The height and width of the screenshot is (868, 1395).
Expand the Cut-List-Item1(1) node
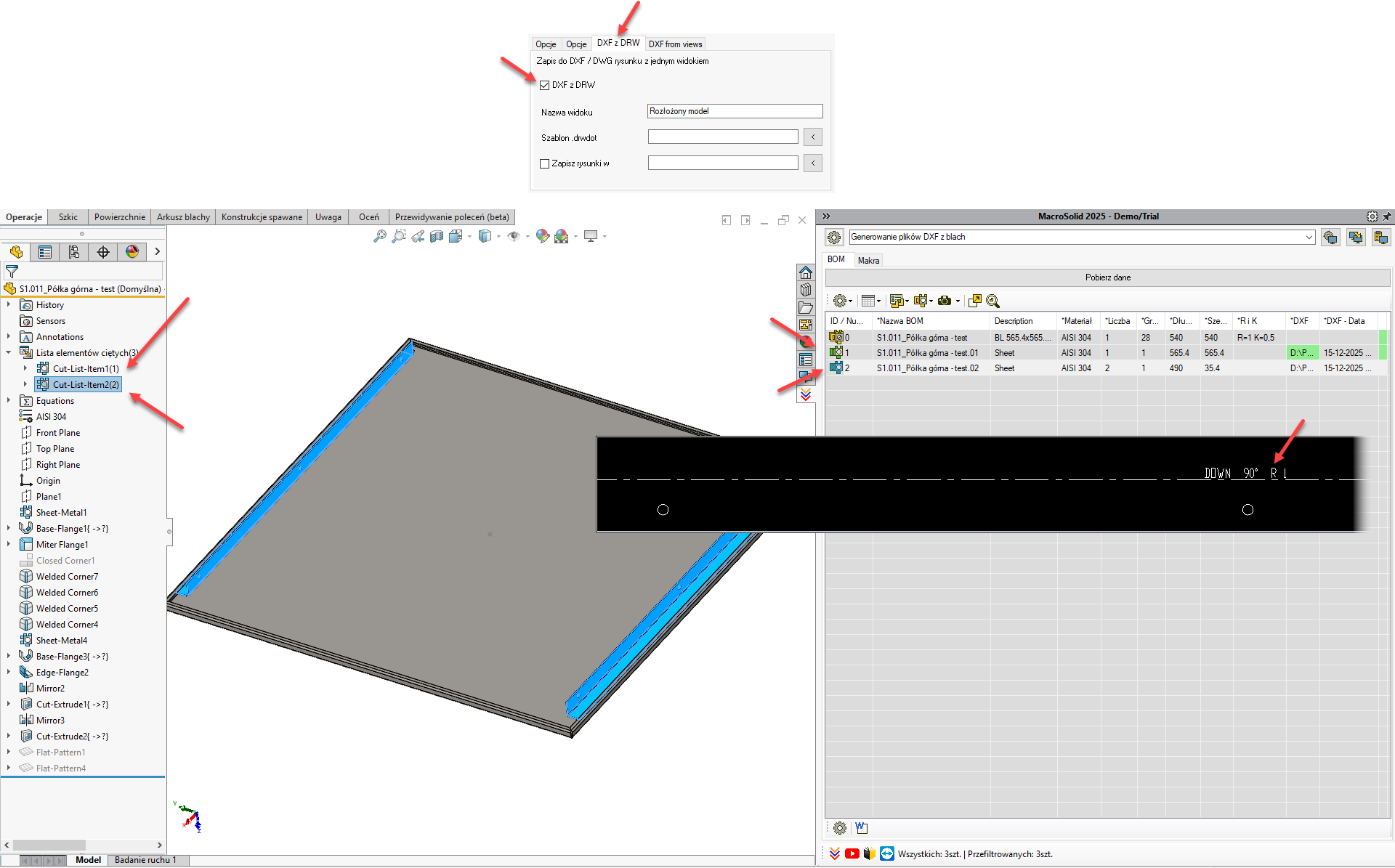(25, 369)
